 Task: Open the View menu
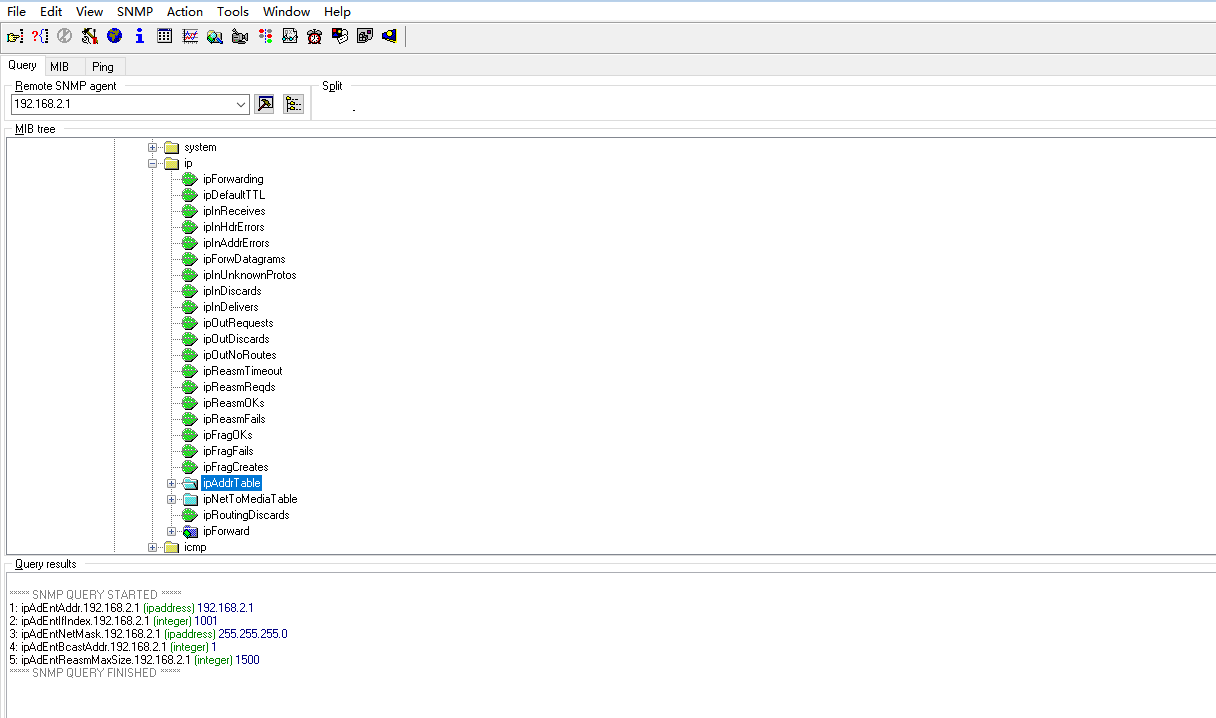[89, 11]
